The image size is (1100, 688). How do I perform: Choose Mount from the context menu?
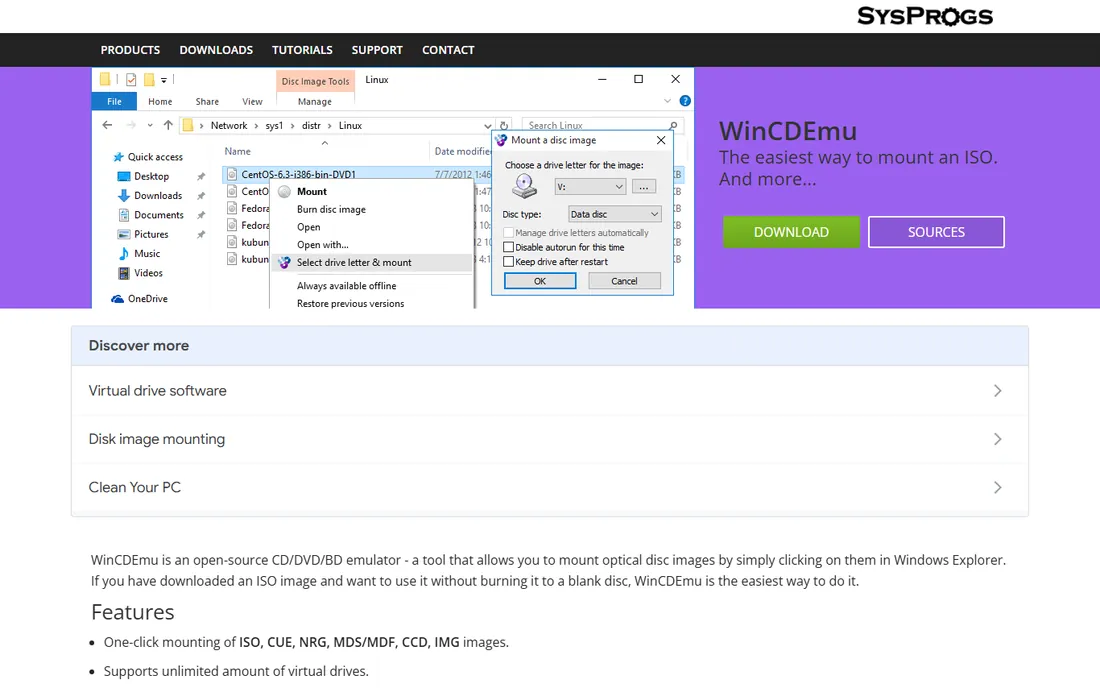coord(311,191)
